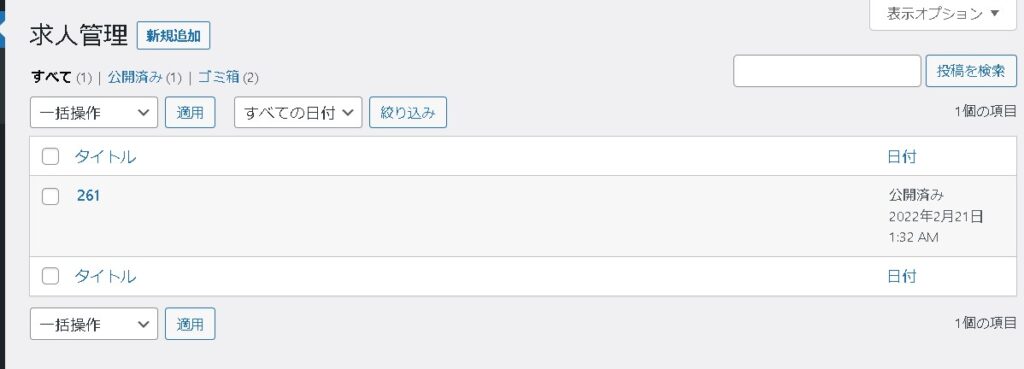Open the ゴミ箱 filter link
Viewport: 1024px width, 369px height.
click(x=218, y=77)
